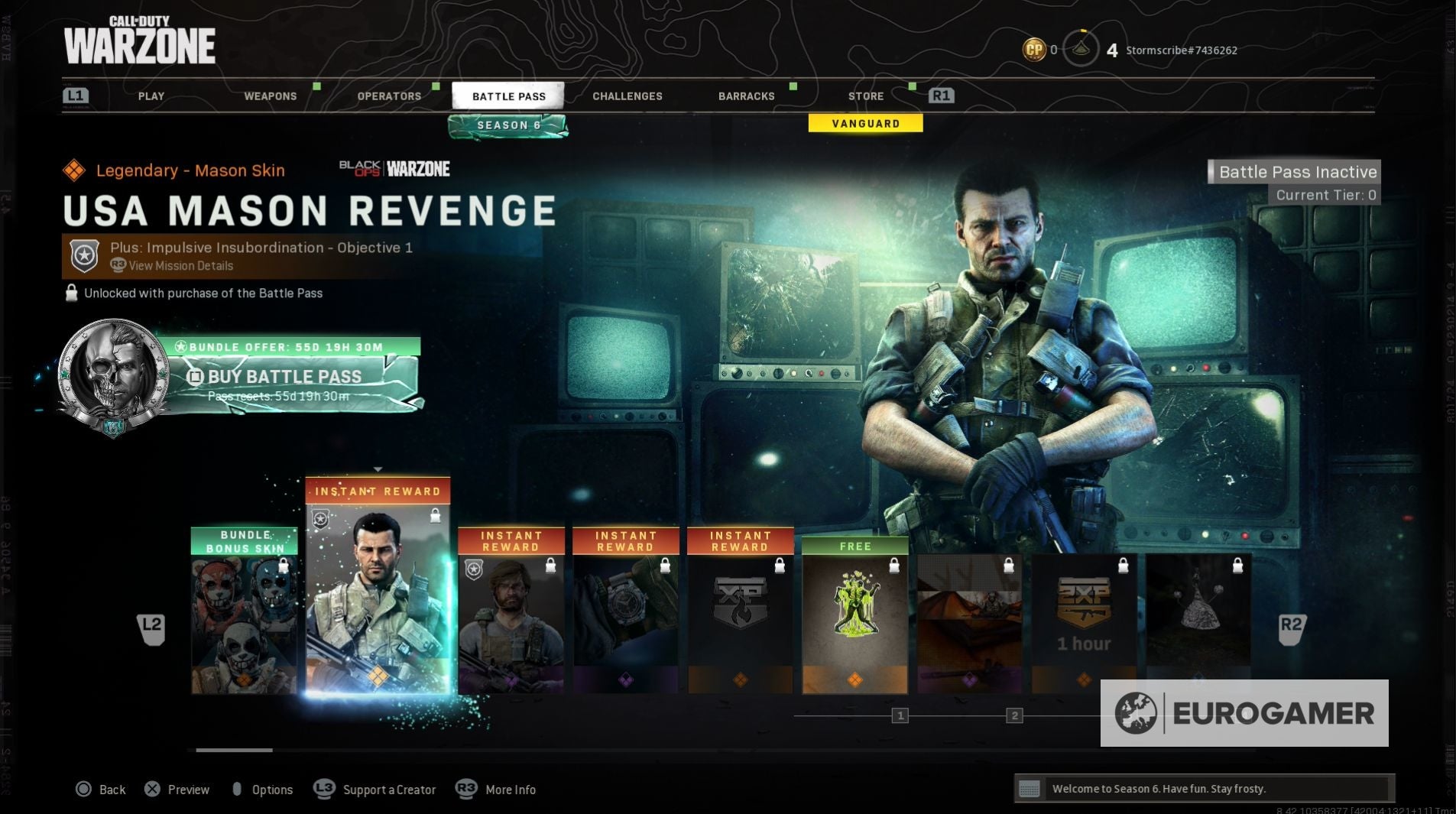Click the Current Tier: 0 label
The height and width of the screenshot is (814, 1456).
[1325, 195]
